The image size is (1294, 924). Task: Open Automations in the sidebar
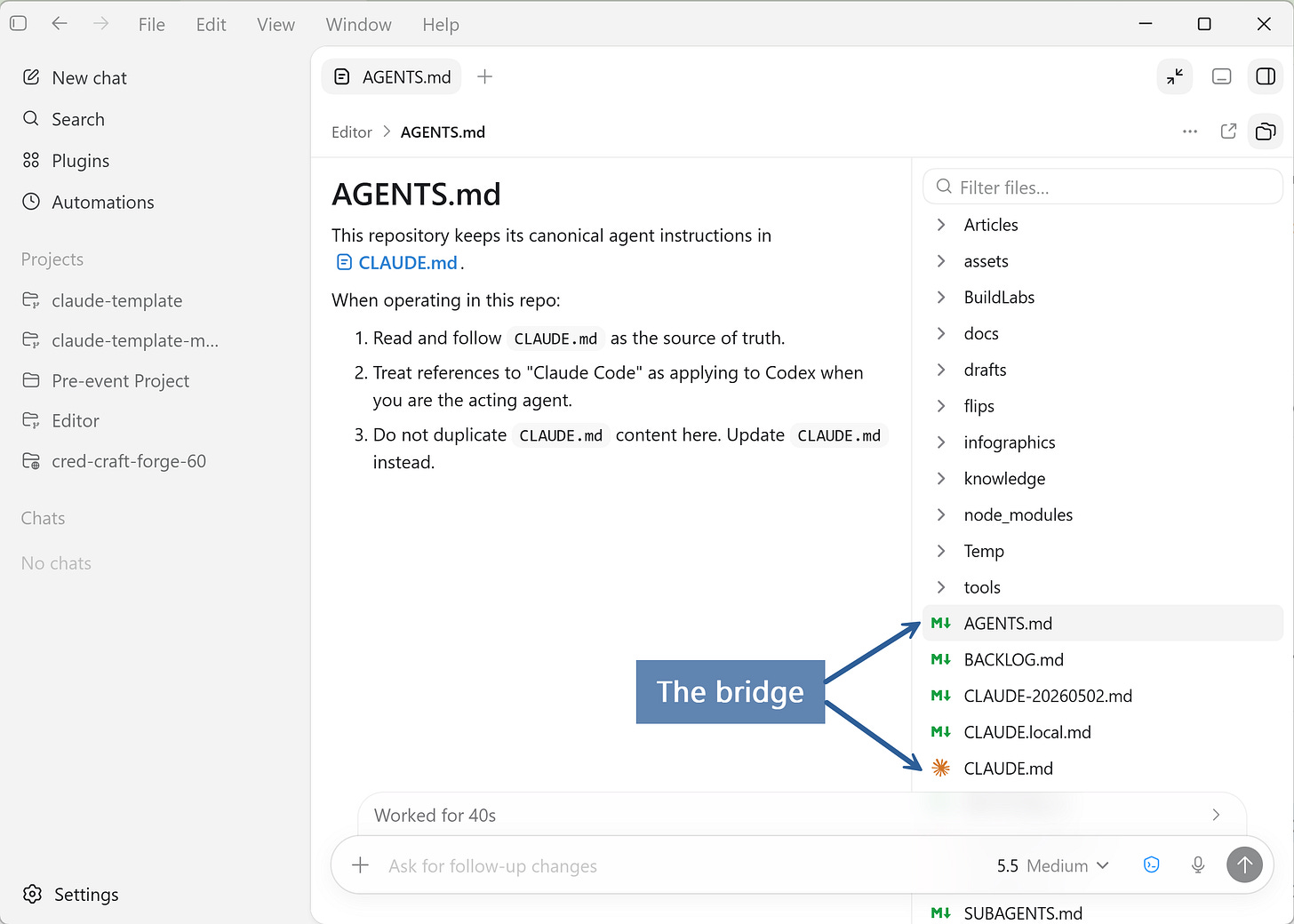[x=88, y=203]
